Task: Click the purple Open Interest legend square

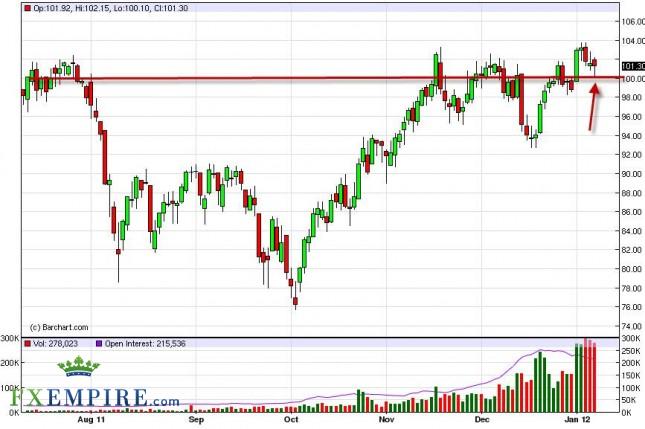Action: click(x=99, y=343)
